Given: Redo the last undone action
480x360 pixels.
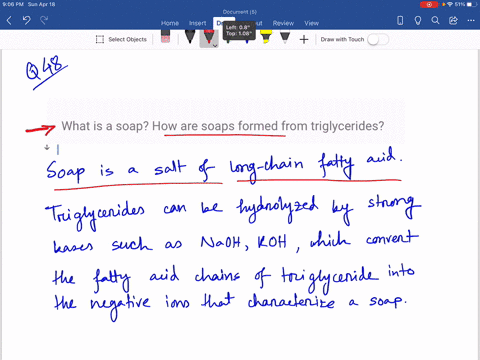Looking at the screenshot, I should [x=44, y=21].
